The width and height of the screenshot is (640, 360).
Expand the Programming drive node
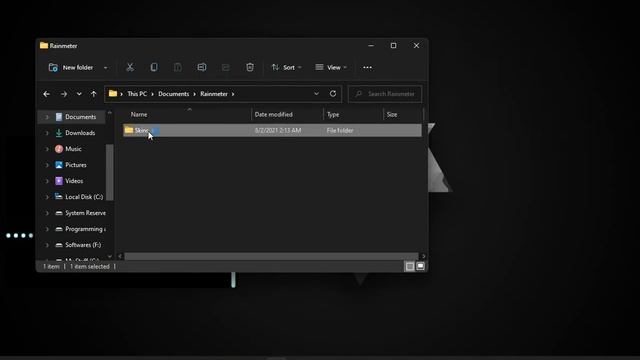click(x=47, y=229)
